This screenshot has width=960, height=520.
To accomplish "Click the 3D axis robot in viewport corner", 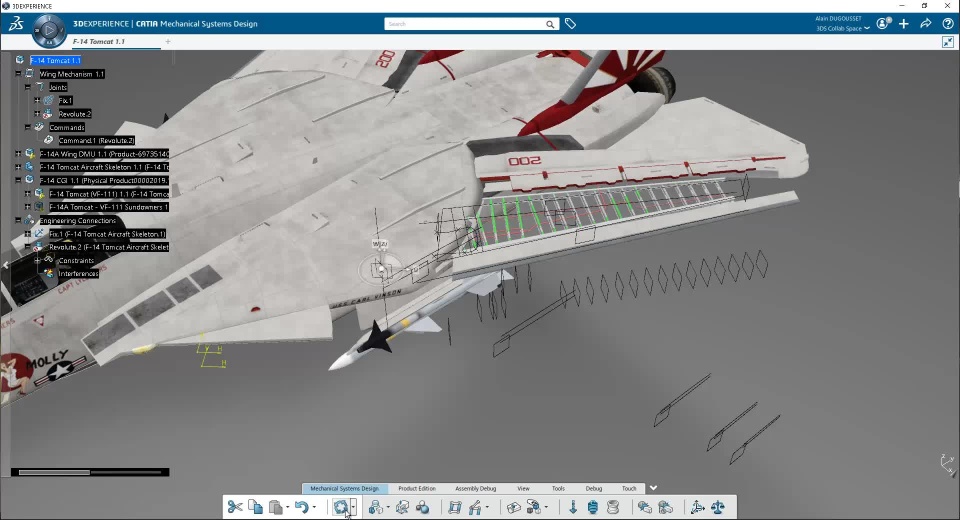I will 948,464.
